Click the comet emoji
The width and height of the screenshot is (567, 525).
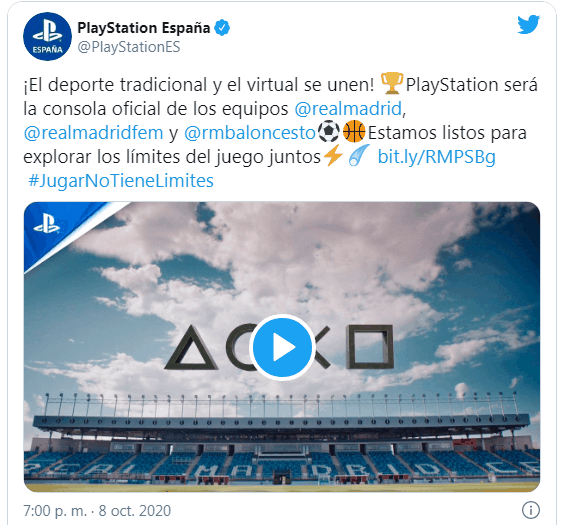(x=359, y=155)
